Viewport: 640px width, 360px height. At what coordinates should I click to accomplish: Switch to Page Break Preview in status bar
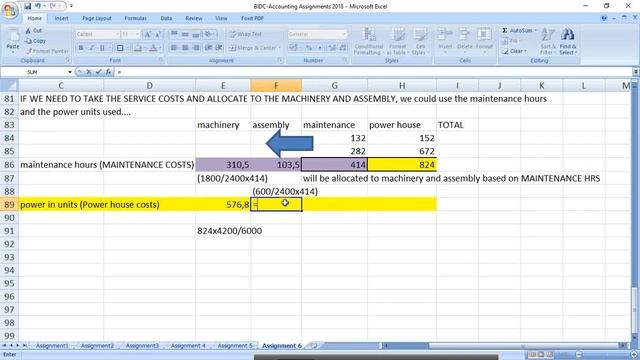click(550, 354)
